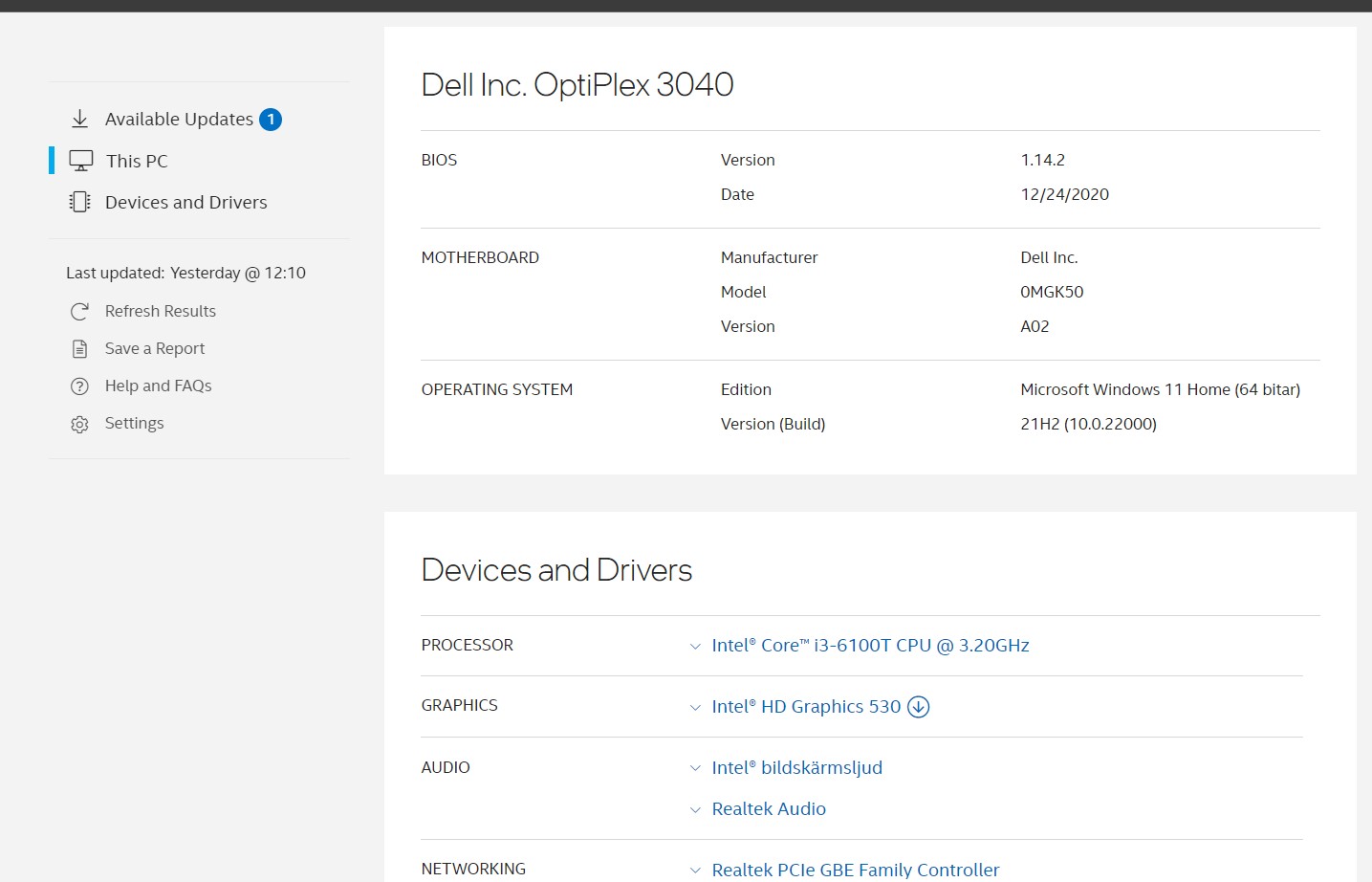Open Intel Core i3-6100T CPU details link
The image size is (1372, 882).
coord(870,646)
